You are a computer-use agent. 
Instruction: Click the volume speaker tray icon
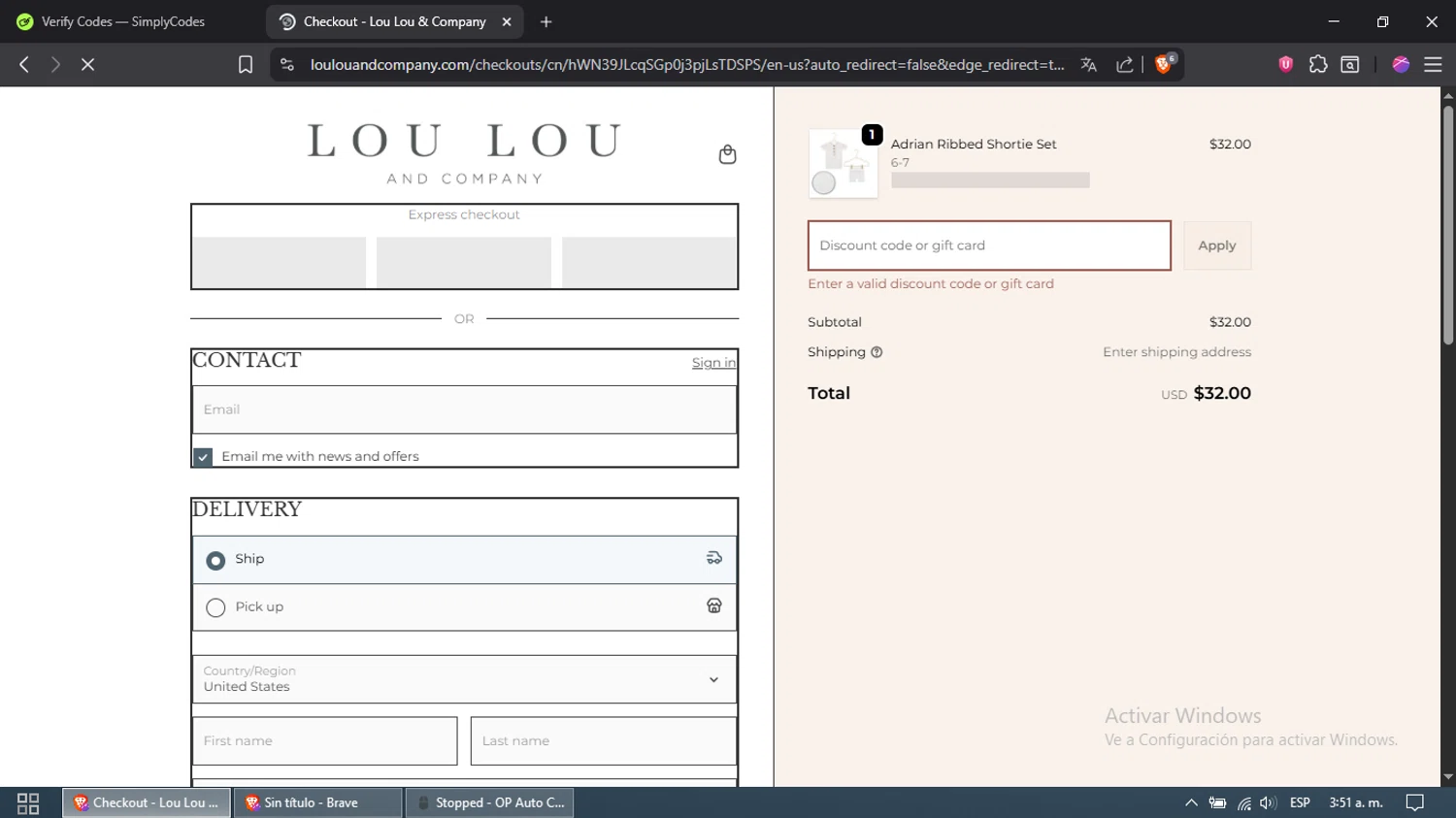coord(1268,802)
